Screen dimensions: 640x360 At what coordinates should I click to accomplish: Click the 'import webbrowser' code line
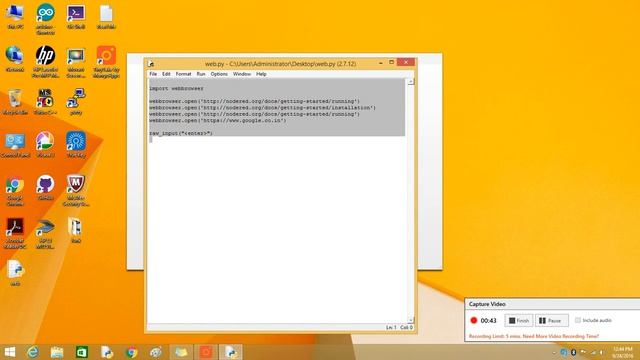(x=176, y=88)
